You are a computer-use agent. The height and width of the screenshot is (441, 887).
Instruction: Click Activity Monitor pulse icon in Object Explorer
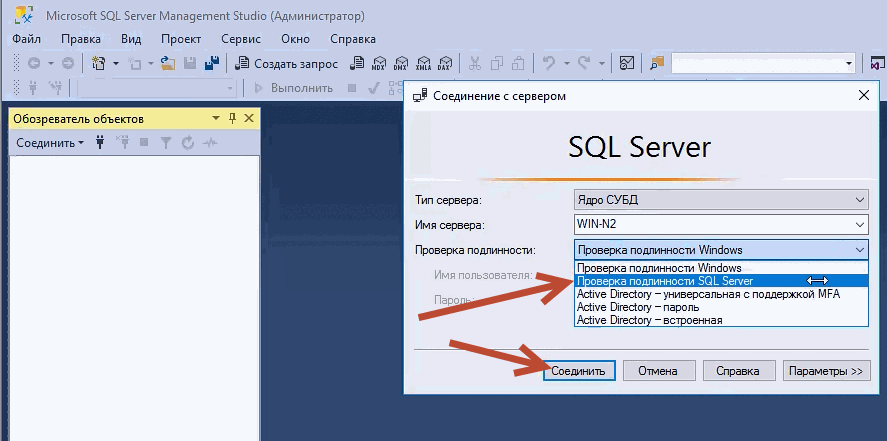[210, 143]
